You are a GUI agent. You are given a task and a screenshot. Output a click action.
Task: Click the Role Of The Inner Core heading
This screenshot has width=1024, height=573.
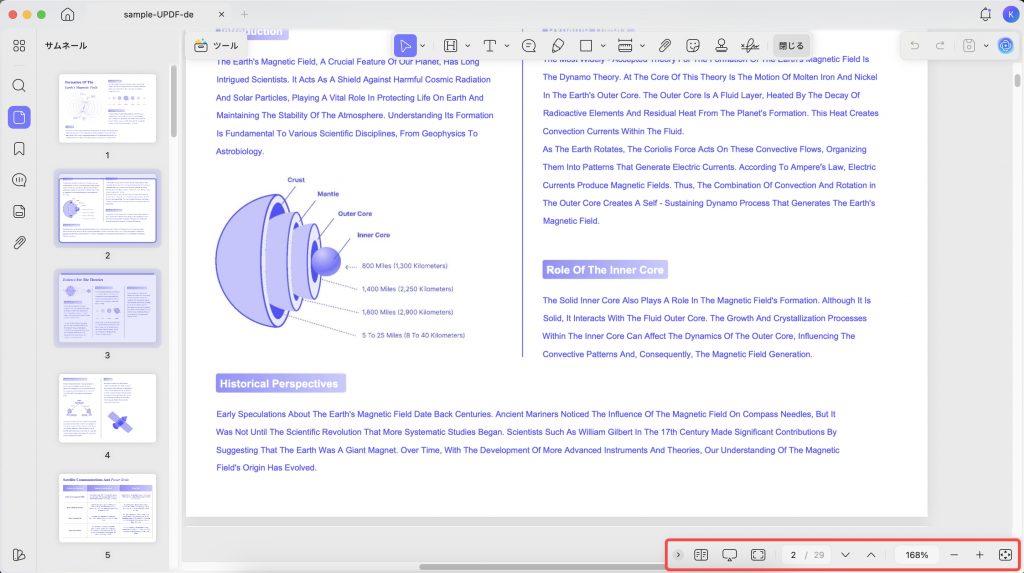(605, 270)
